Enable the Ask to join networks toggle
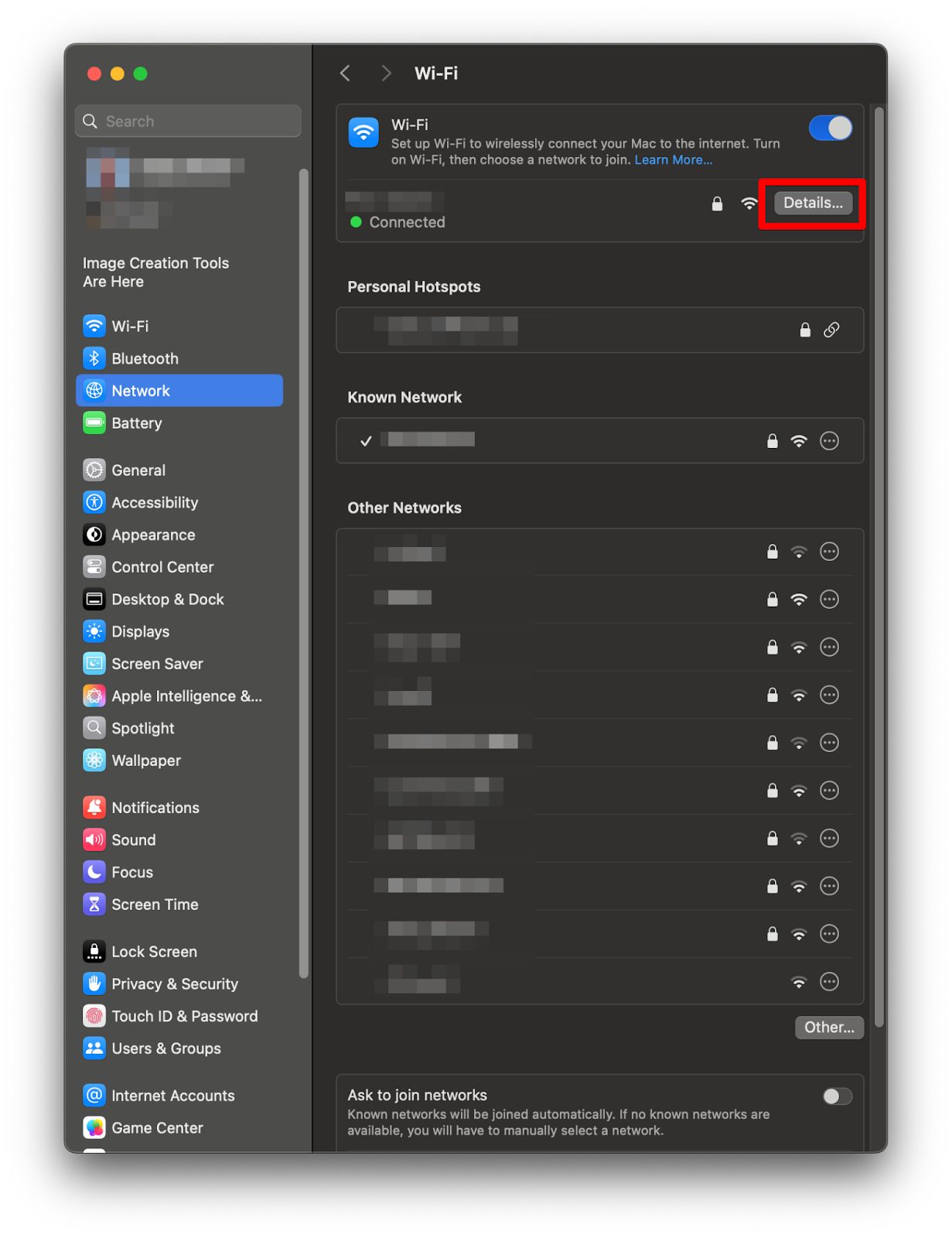 coord(837,1096)
